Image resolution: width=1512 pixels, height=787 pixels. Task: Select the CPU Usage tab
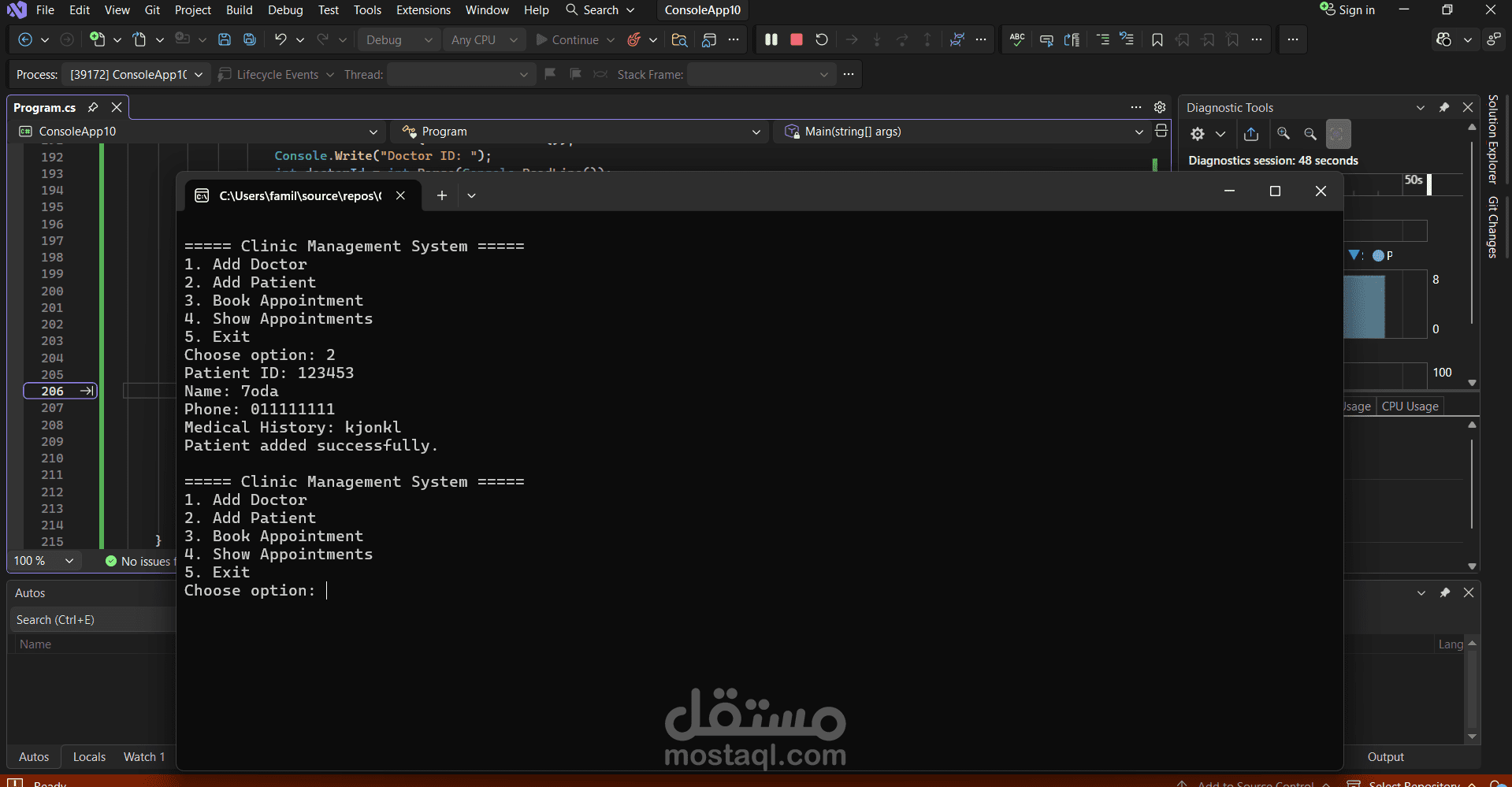pos(1410,406)
